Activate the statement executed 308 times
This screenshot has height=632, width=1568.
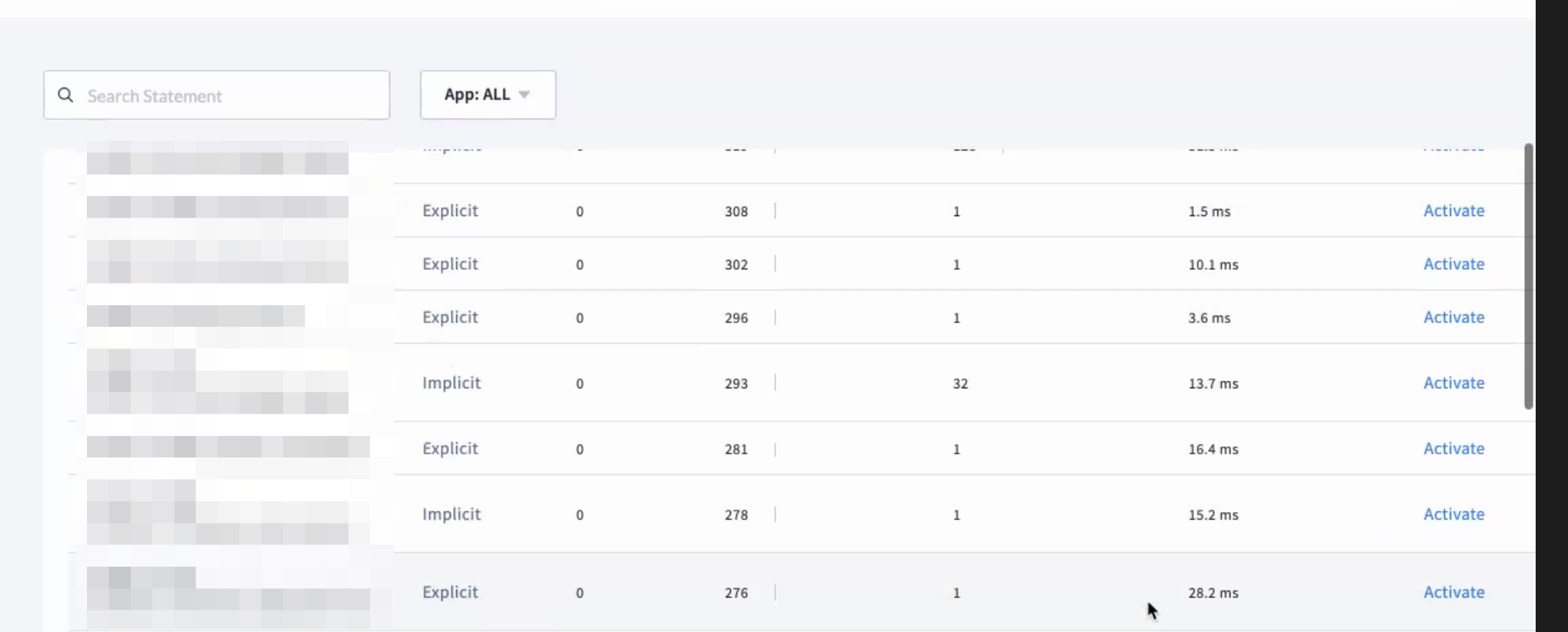tap(1453, 211)
